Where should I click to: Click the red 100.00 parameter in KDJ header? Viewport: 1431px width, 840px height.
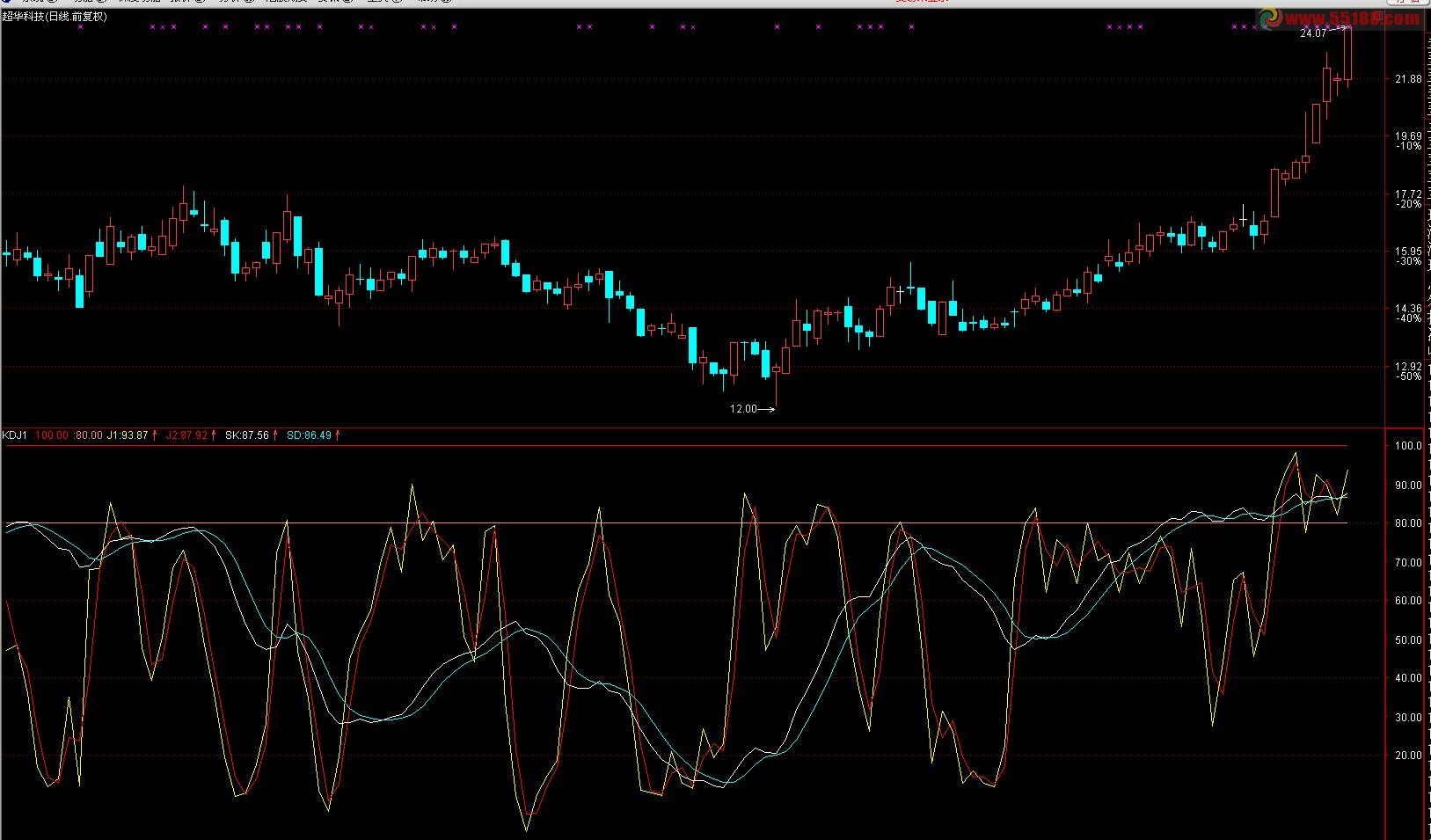[x=51, y=435]
